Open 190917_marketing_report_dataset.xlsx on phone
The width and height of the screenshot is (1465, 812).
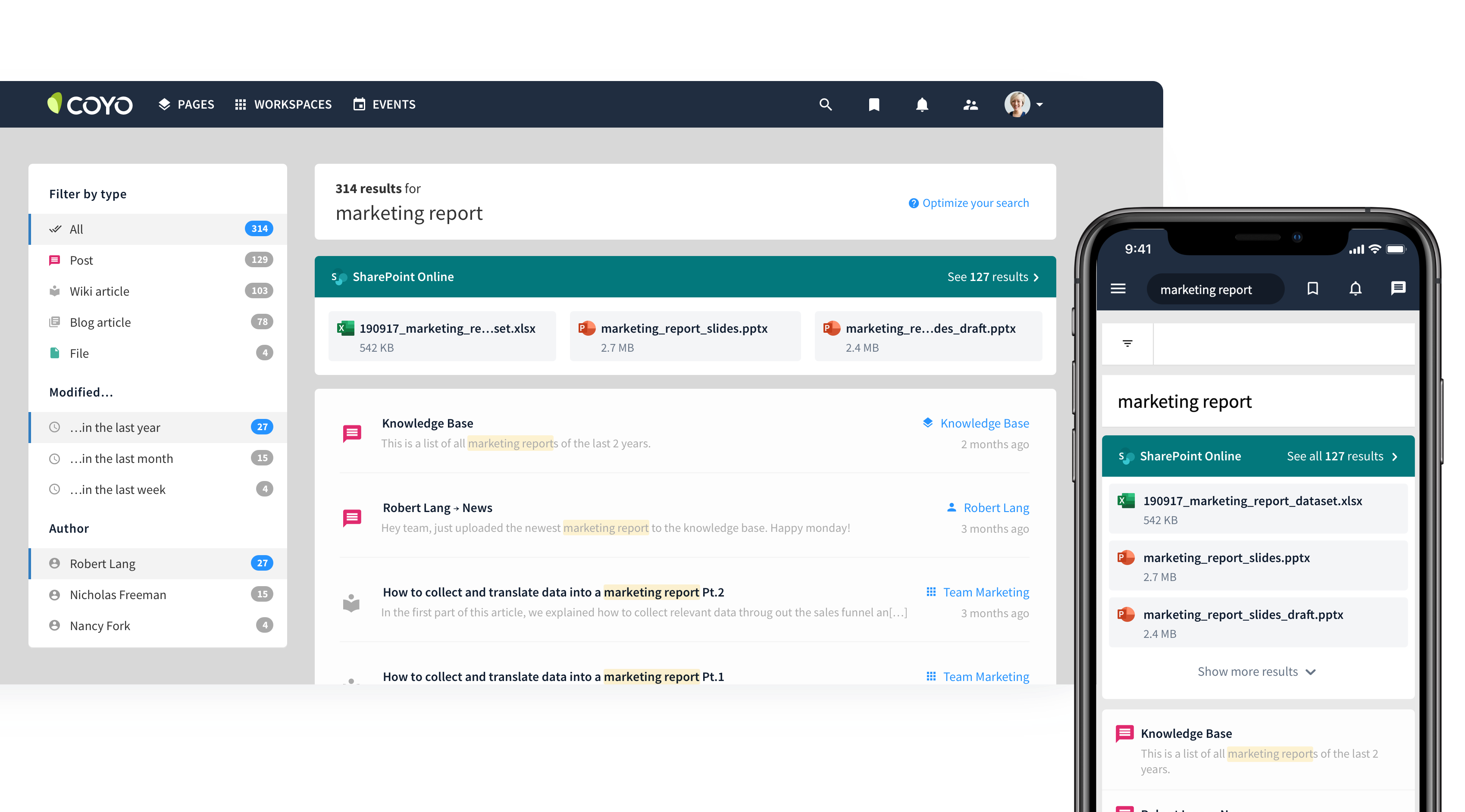tap(1258, 509)
